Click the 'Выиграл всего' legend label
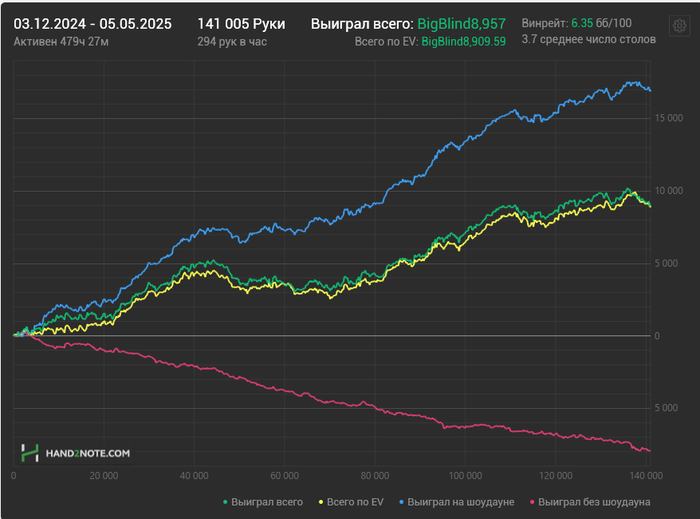Screen dimensions: 700x519 coord(267,502)
